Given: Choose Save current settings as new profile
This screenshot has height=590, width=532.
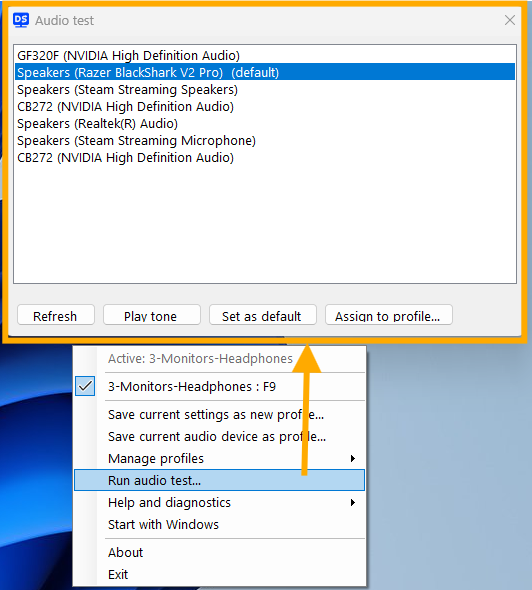Looking at the screenshot, I should 219,415.
